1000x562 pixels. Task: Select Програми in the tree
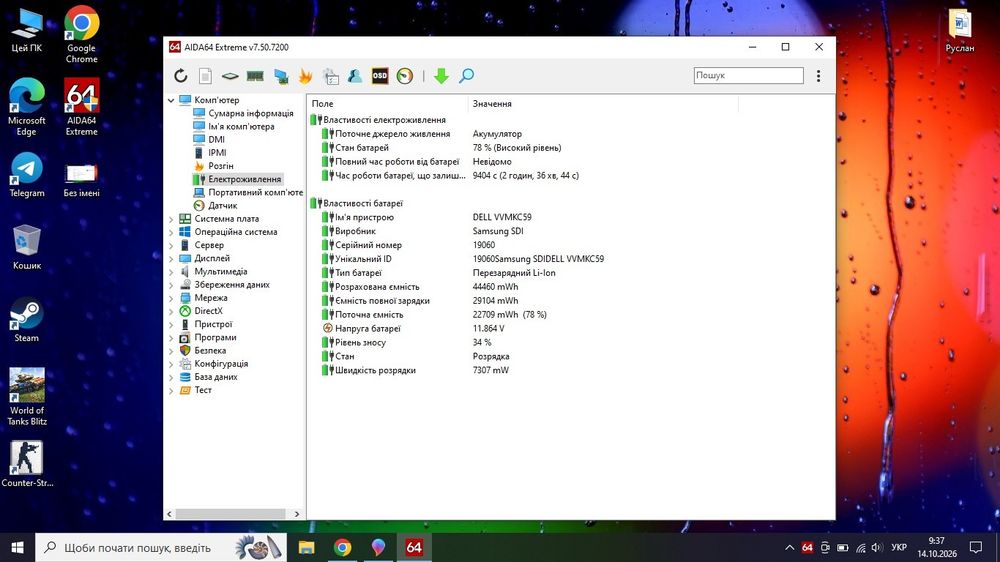click(215, 337)
